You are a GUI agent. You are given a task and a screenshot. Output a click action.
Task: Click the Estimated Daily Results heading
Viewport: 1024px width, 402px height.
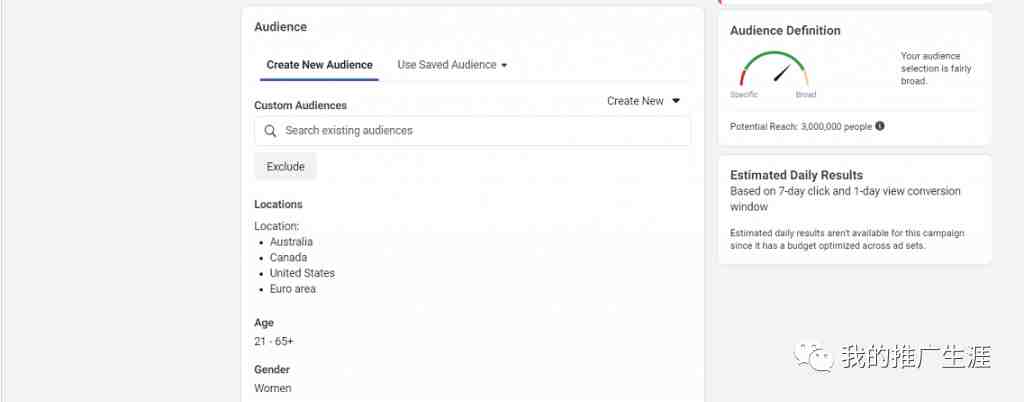(x=796, y=175)
